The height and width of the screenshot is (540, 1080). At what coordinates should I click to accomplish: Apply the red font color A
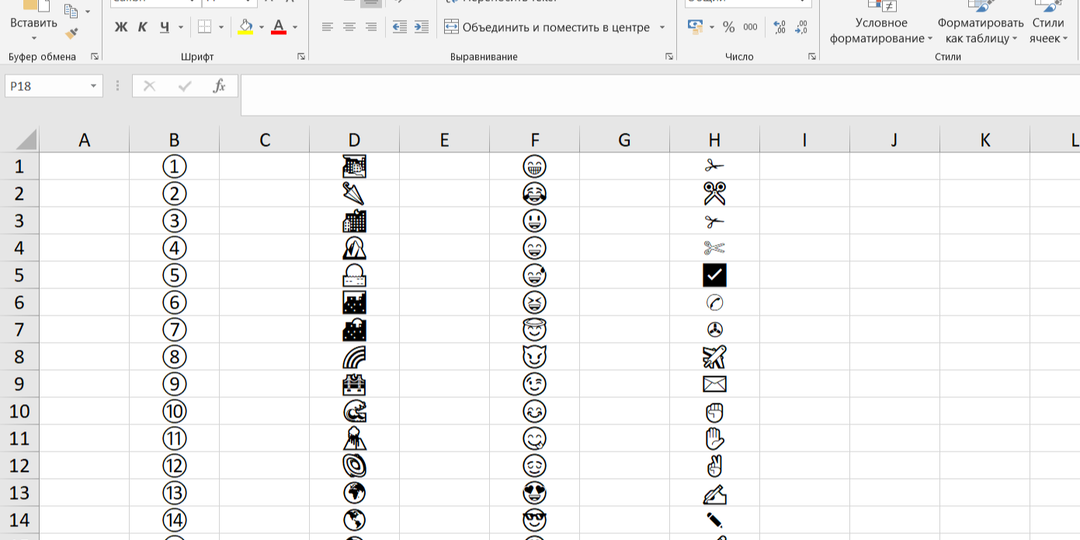pos(278,27)
